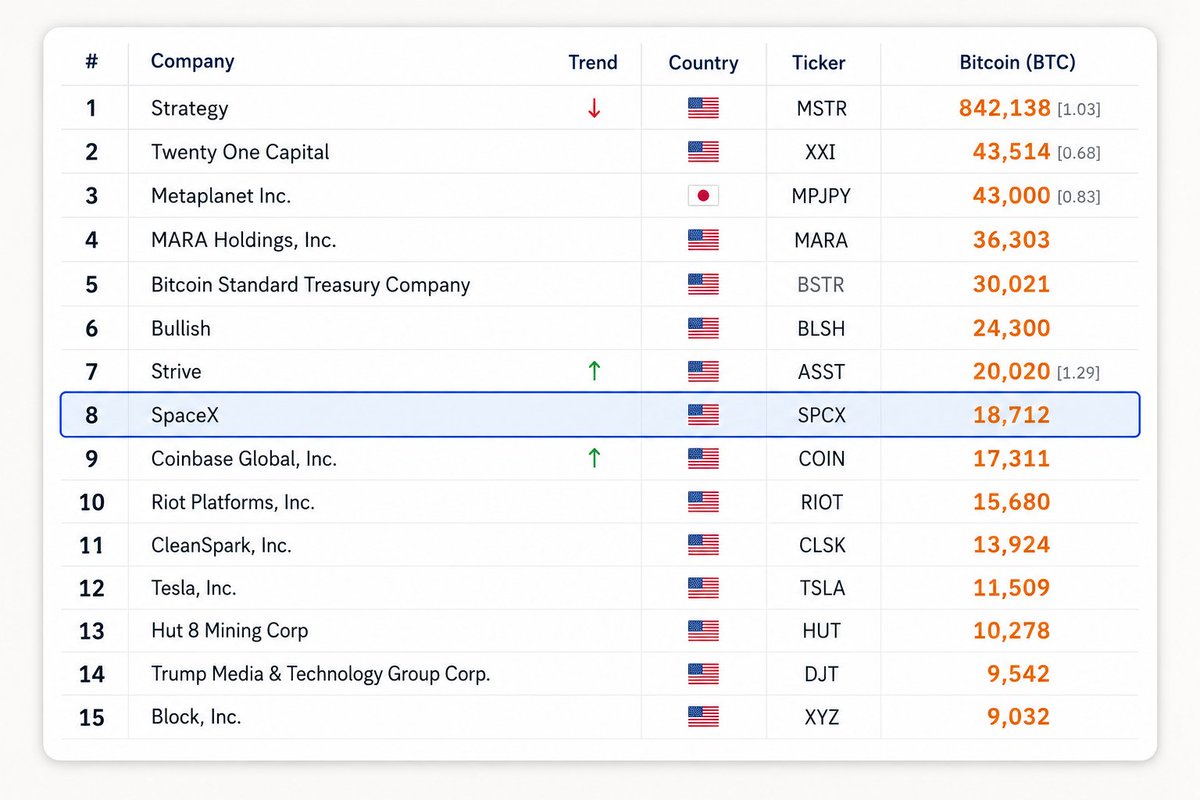Click the DJT ticker cell
This screenshot has width=1200, height=800.
click(820, 674)
